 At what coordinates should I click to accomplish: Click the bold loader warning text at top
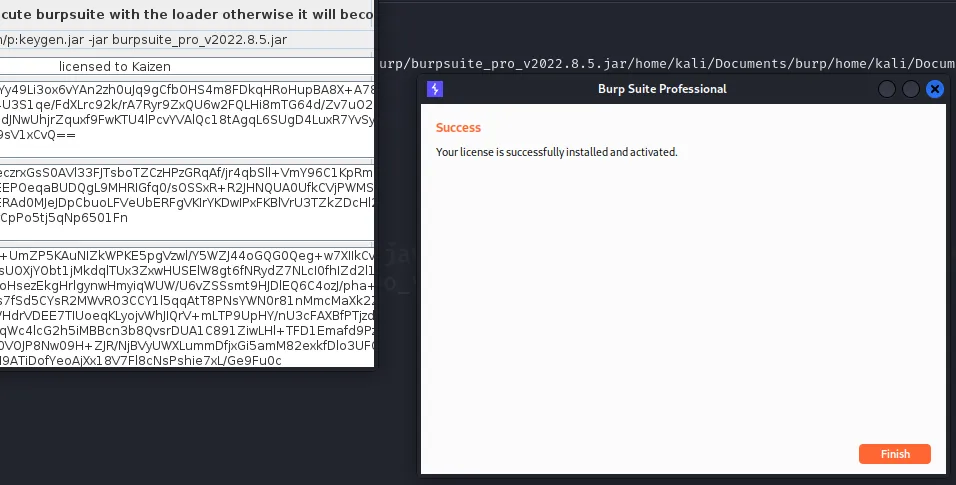(x=187, y=14)
